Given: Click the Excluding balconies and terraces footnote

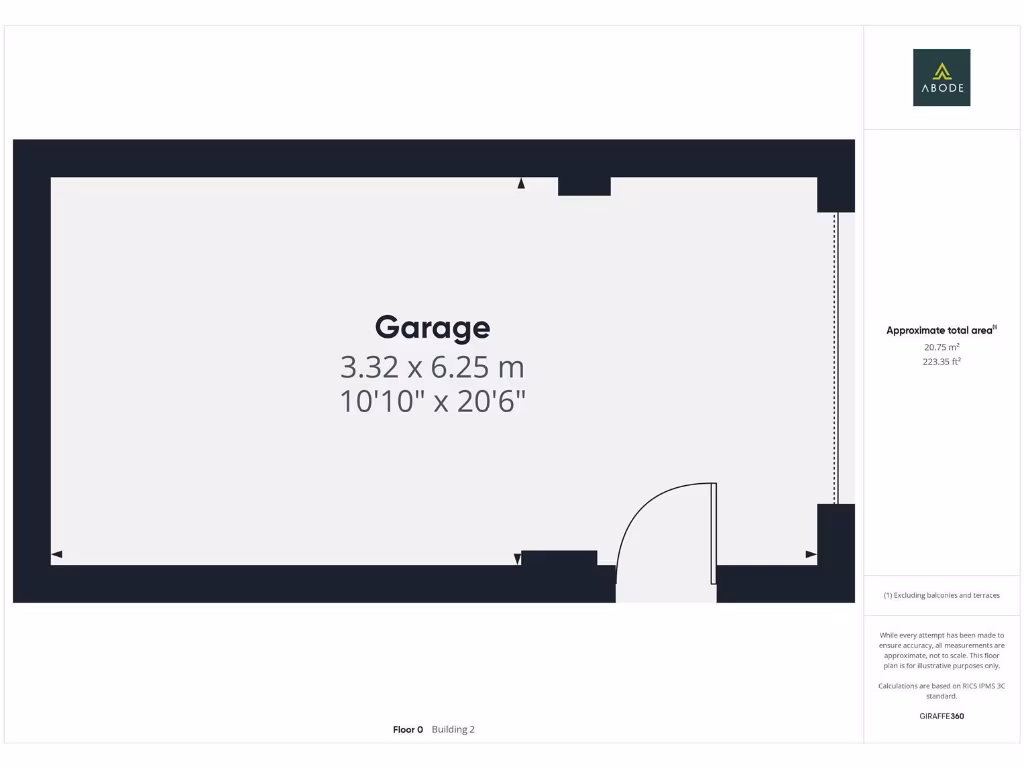Looking at the screenshot, I should click(941, 595).
